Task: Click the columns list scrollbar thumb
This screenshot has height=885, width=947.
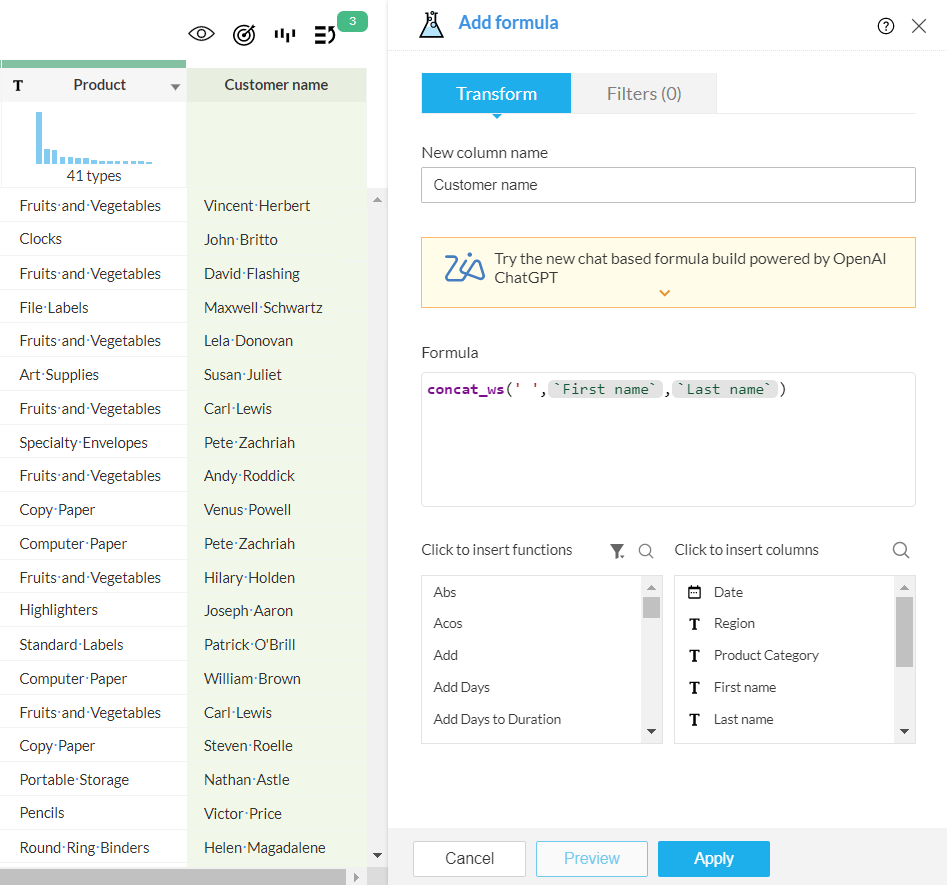Action: coord(904,632)
